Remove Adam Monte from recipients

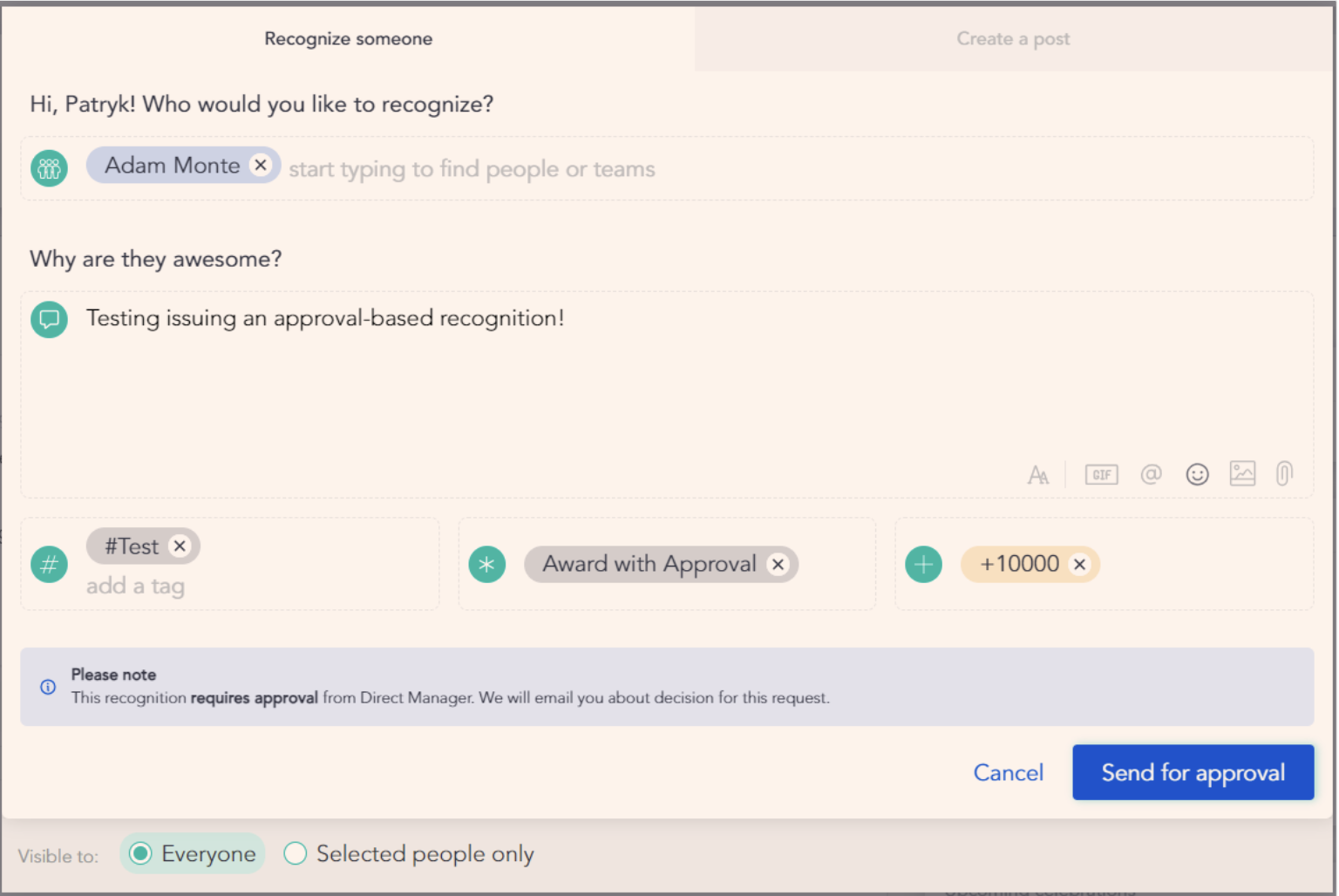click(261, 165)
